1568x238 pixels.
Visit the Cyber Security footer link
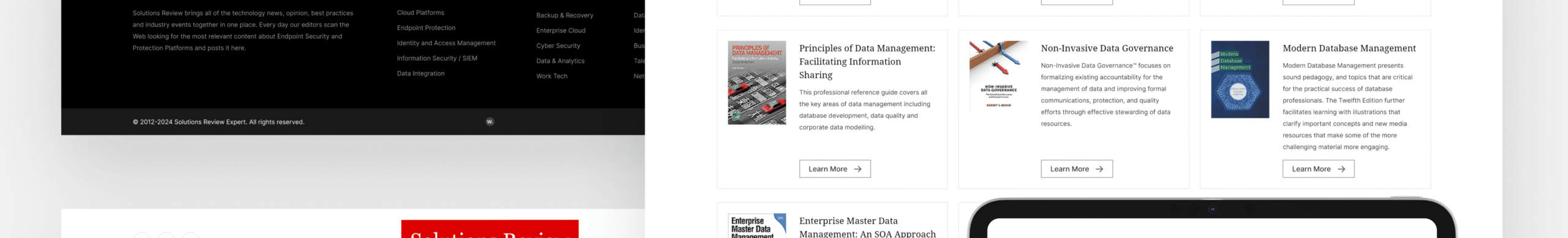(559, 46)
